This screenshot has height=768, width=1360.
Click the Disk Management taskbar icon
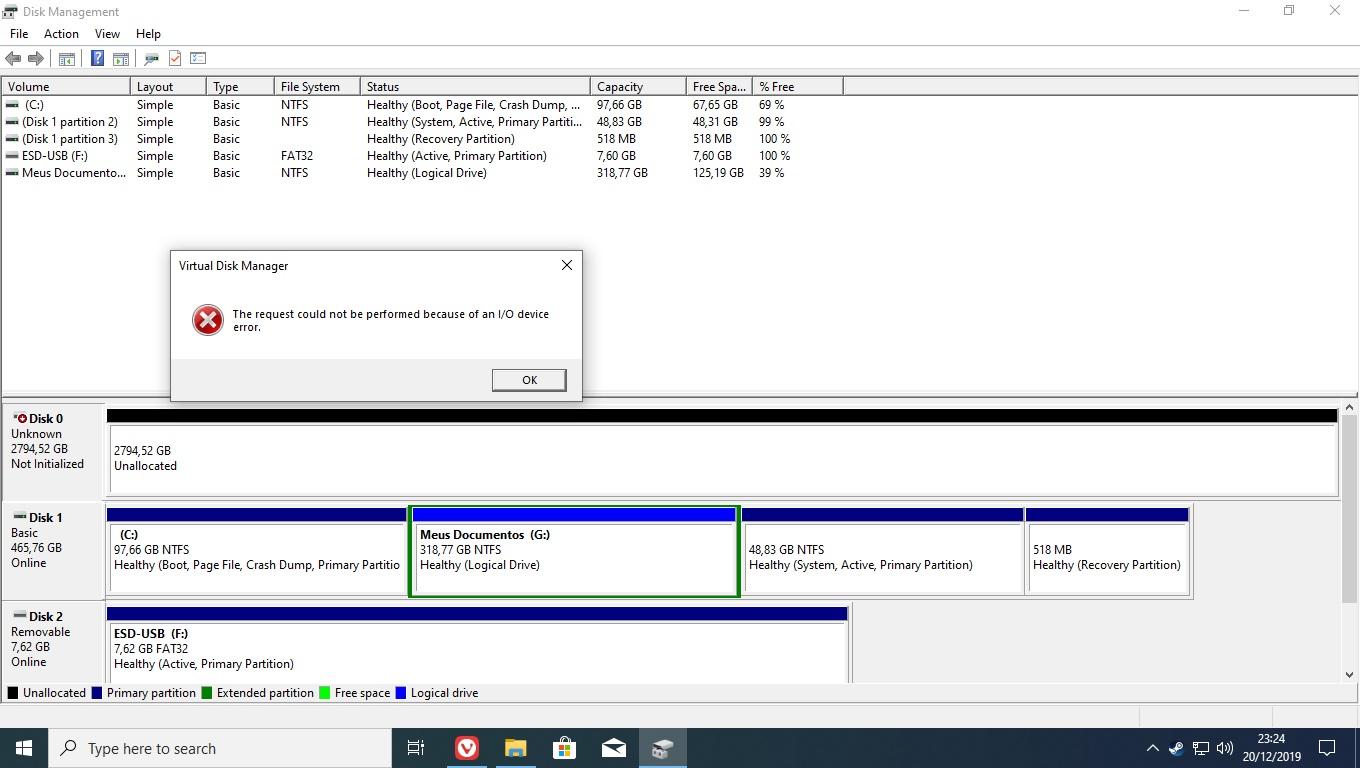(662, 748)
